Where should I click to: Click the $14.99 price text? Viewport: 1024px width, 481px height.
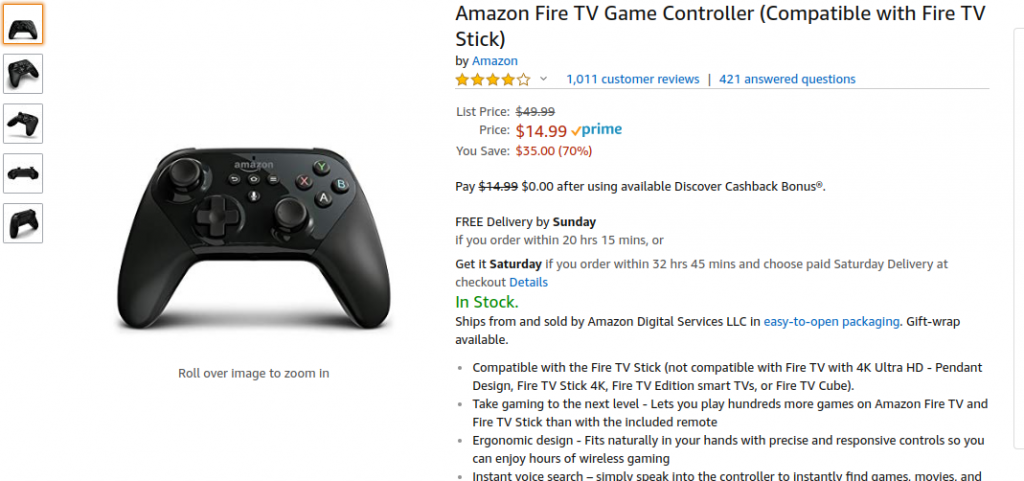[x=541, y=131]
